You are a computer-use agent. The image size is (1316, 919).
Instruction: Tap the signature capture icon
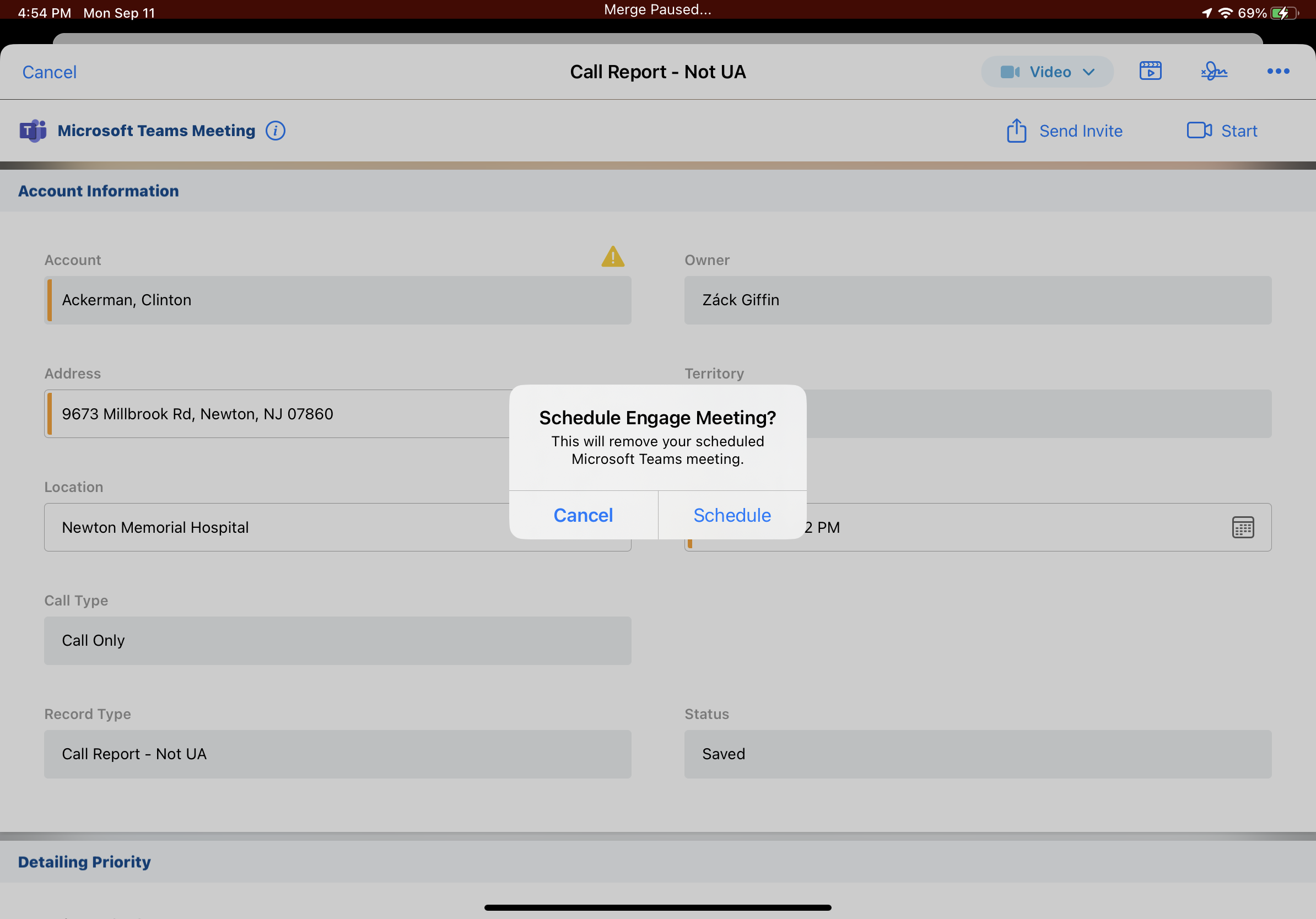(1213, 71)
